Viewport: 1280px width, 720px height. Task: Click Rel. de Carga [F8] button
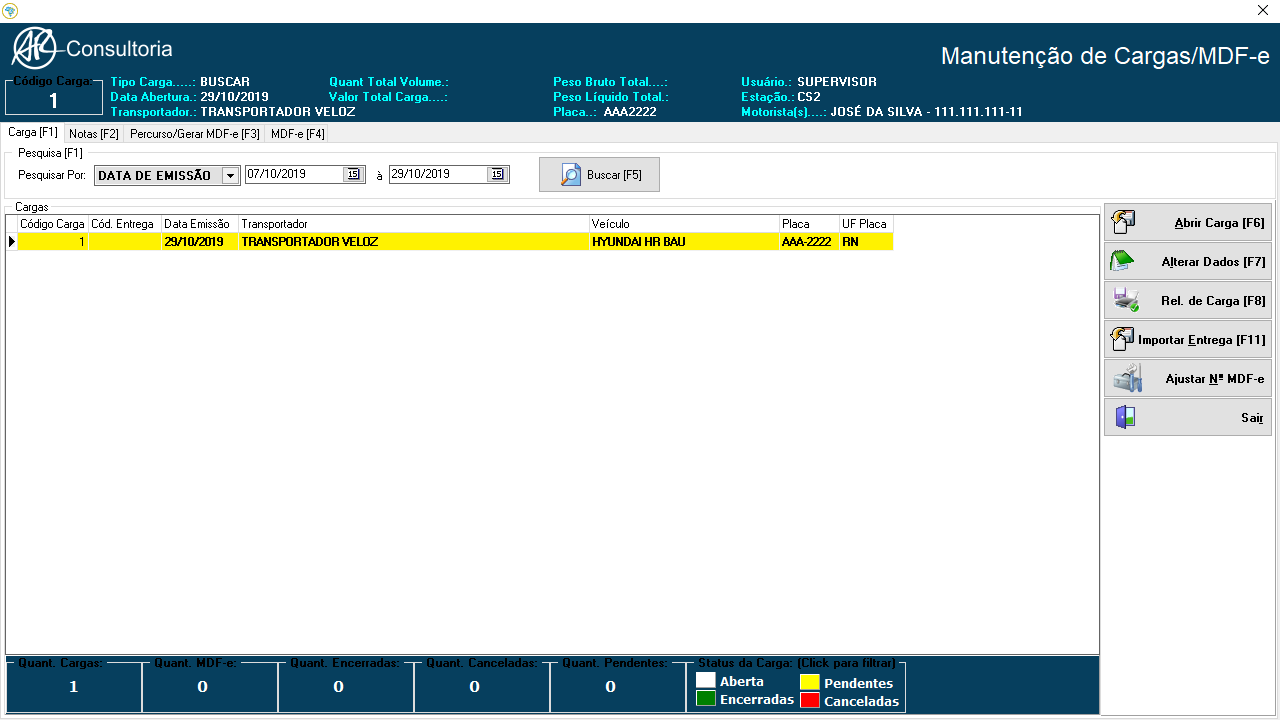point(1188,301)
